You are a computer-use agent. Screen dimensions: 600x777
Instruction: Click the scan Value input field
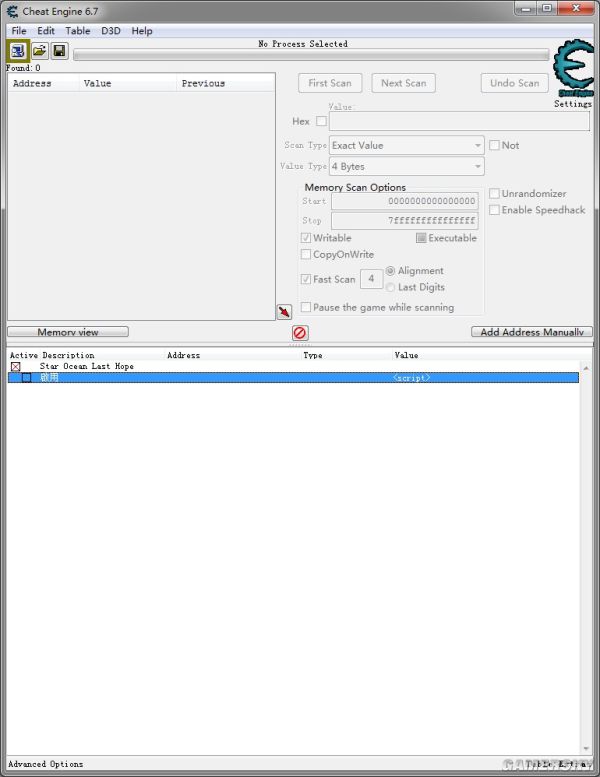(x=459, y=121)
